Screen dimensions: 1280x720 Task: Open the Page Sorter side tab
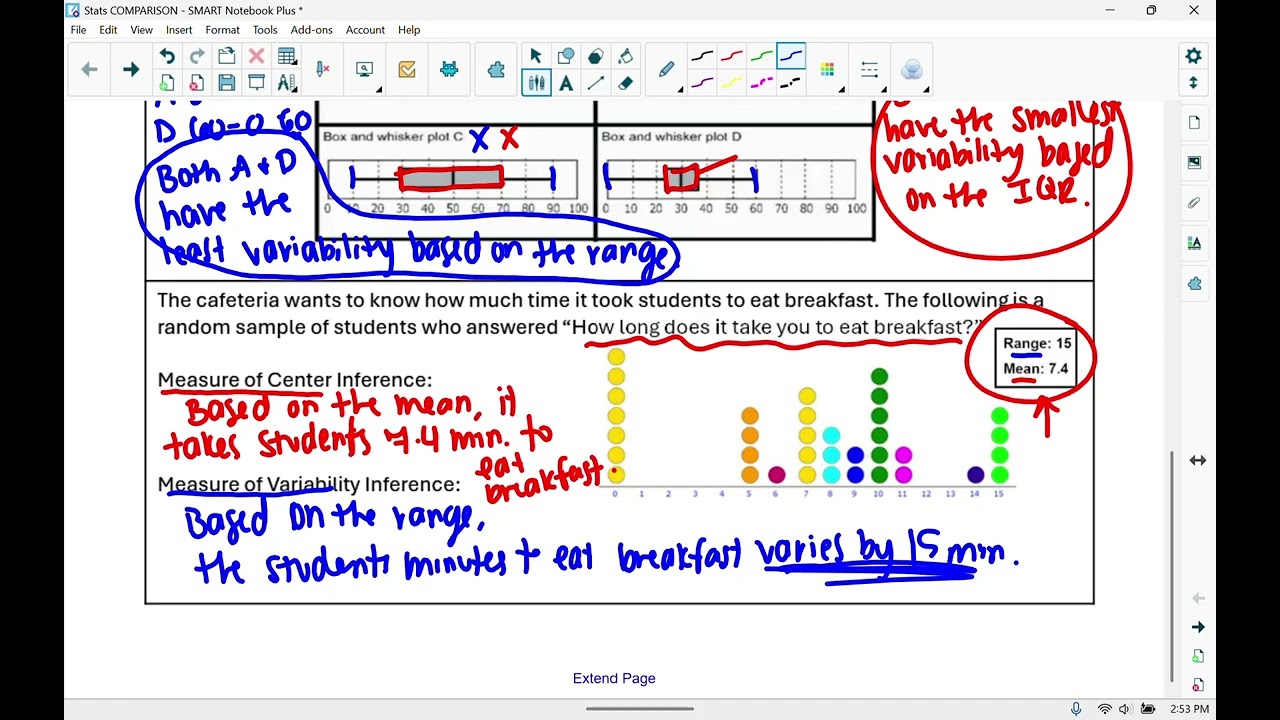click(1195, 122)
